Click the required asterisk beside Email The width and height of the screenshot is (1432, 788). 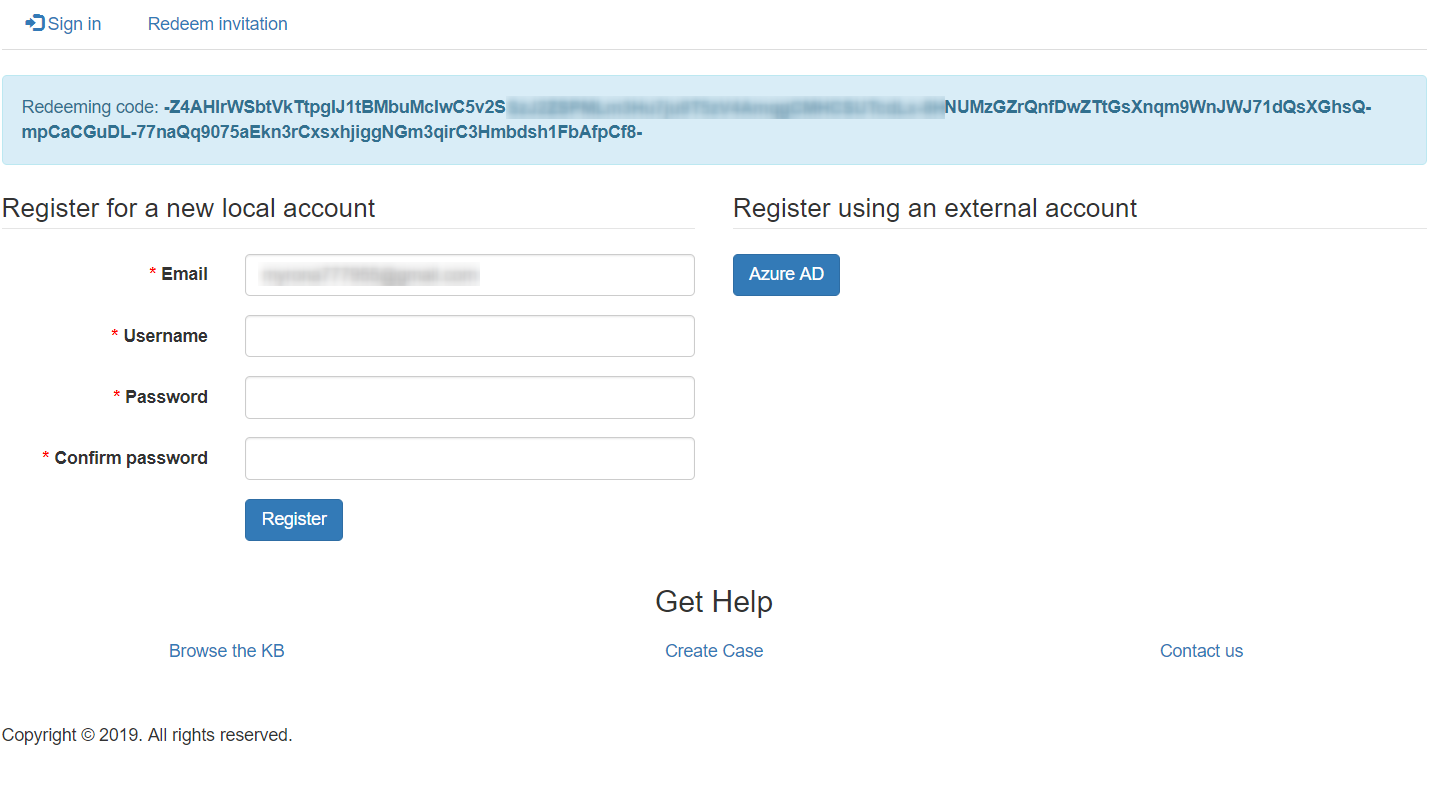click(x=151, y=272)
